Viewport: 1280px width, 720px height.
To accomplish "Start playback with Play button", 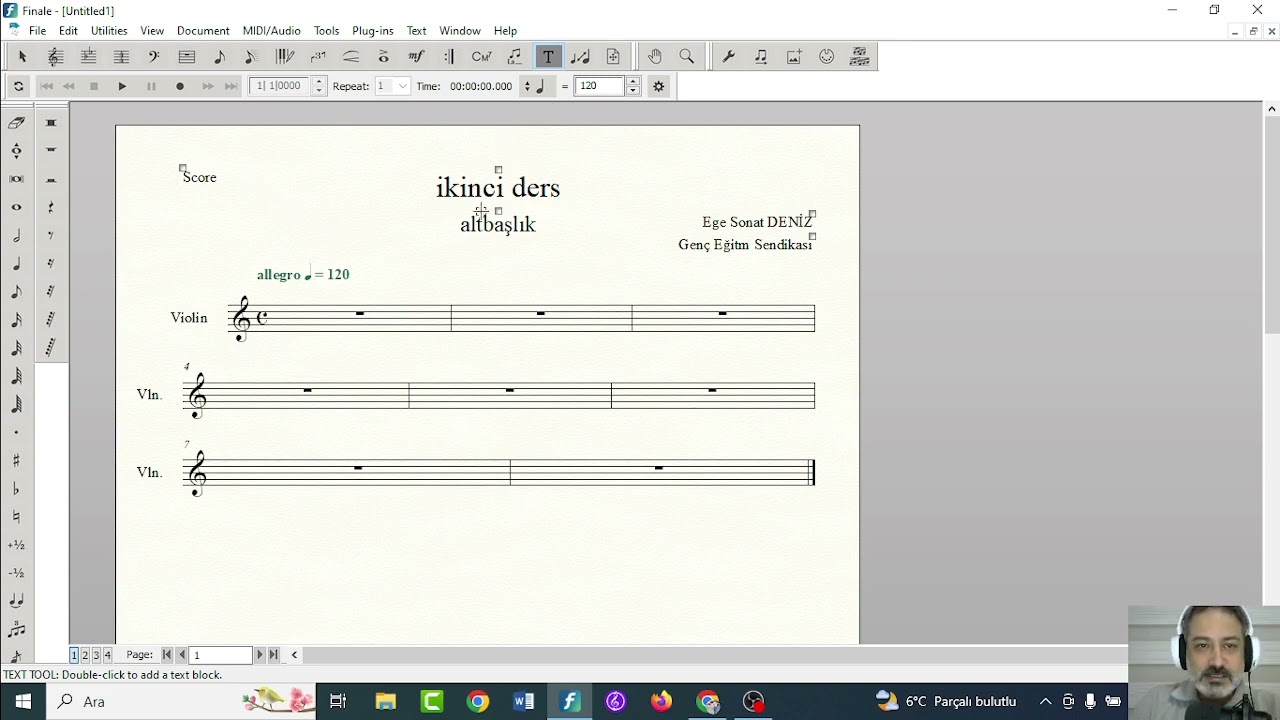I will click(x=122, y=87).
